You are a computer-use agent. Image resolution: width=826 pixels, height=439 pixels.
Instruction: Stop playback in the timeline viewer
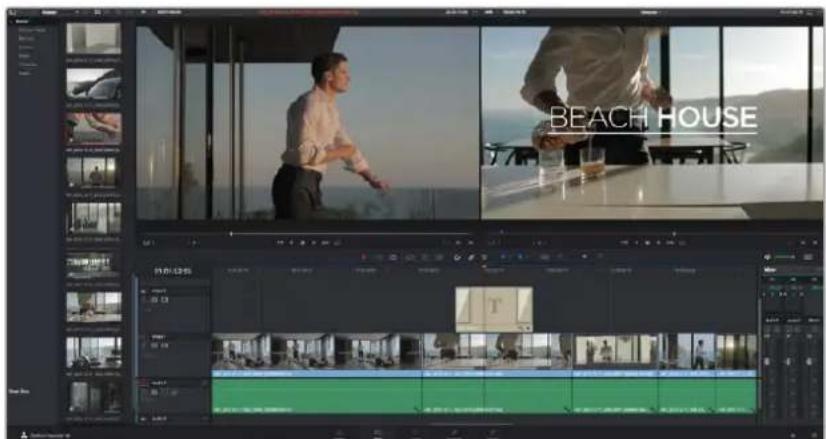tap(647, 243)
